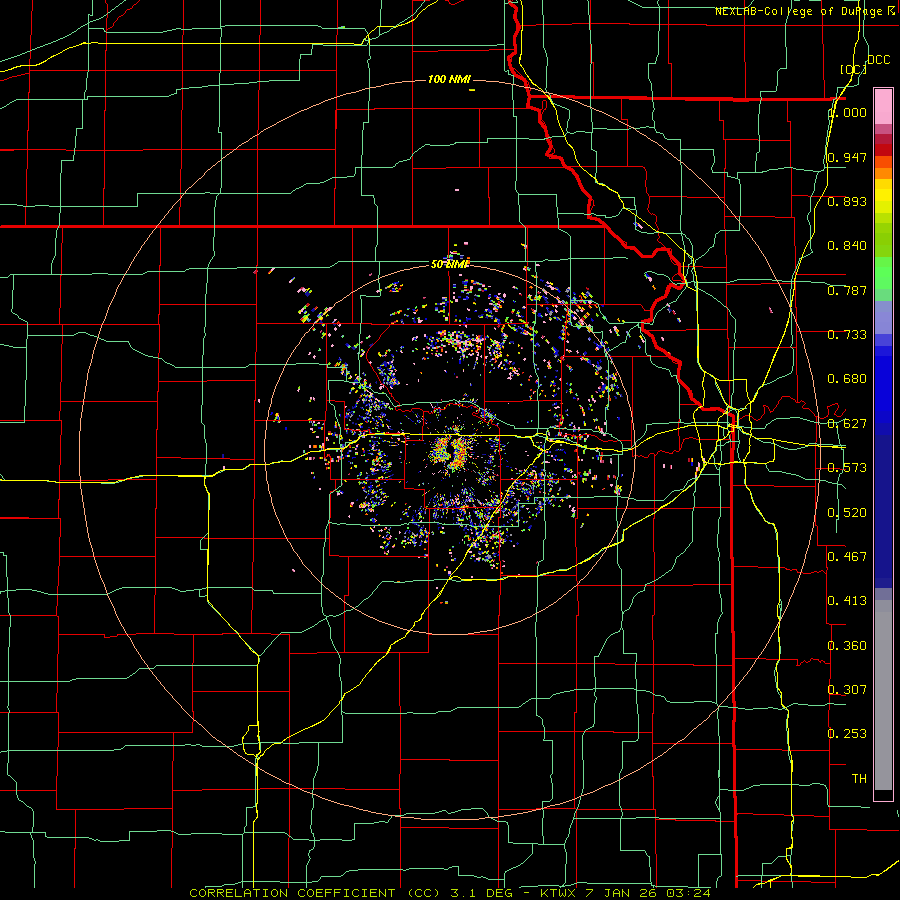Image resolution: width=900 pixels, height=900 pixels.
Task: Click the 50 NMI range ring label
Action: click(x=450, y=264)
